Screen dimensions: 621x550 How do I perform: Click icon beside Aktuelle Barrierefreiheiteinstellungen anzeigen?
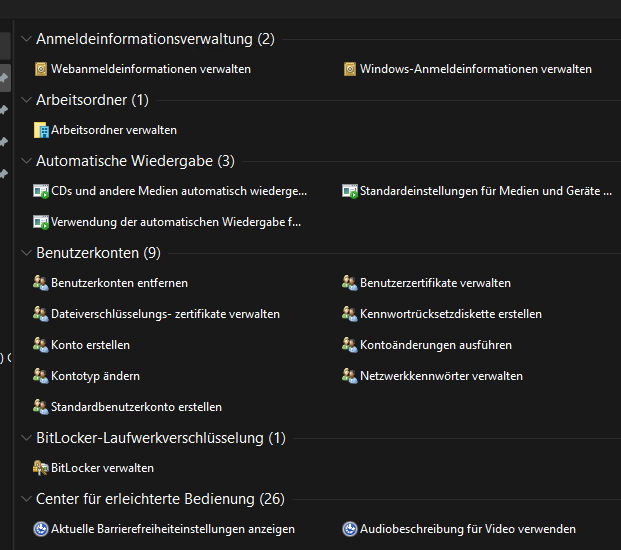(x=41, y=529)
